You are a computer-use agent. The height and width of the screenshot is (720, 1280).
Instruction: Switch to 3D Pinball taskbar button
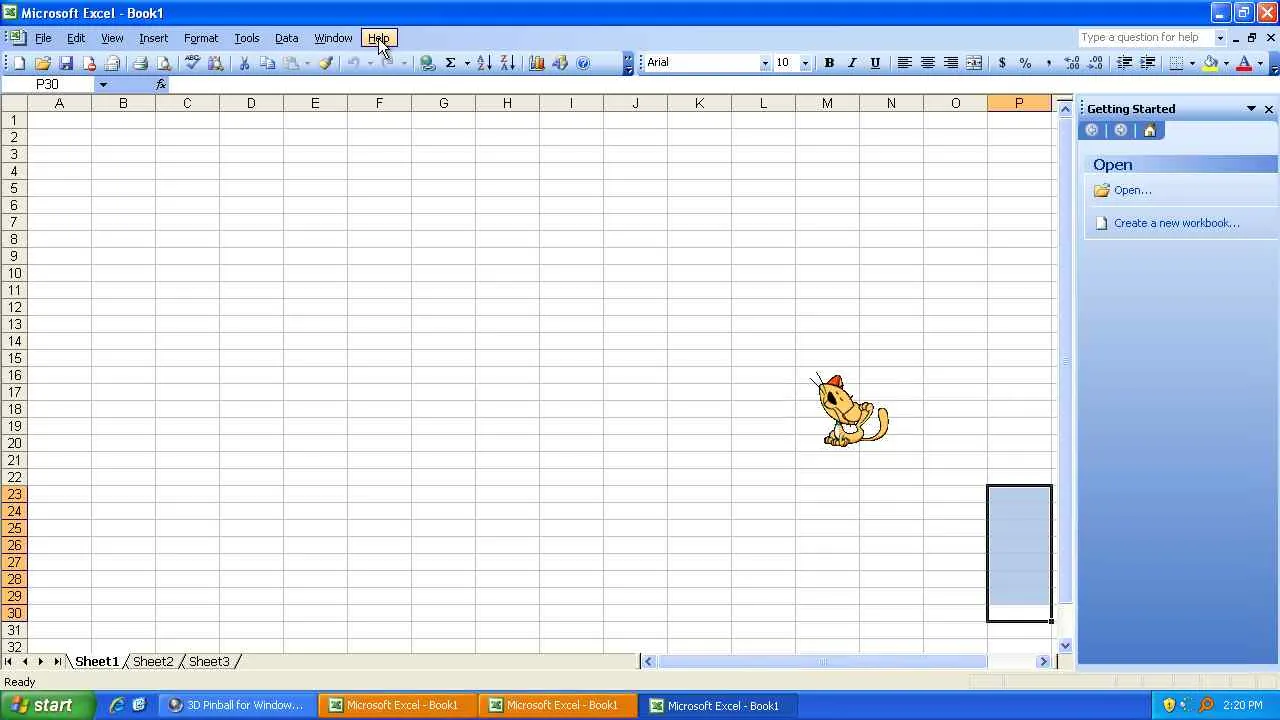(236, 705)
